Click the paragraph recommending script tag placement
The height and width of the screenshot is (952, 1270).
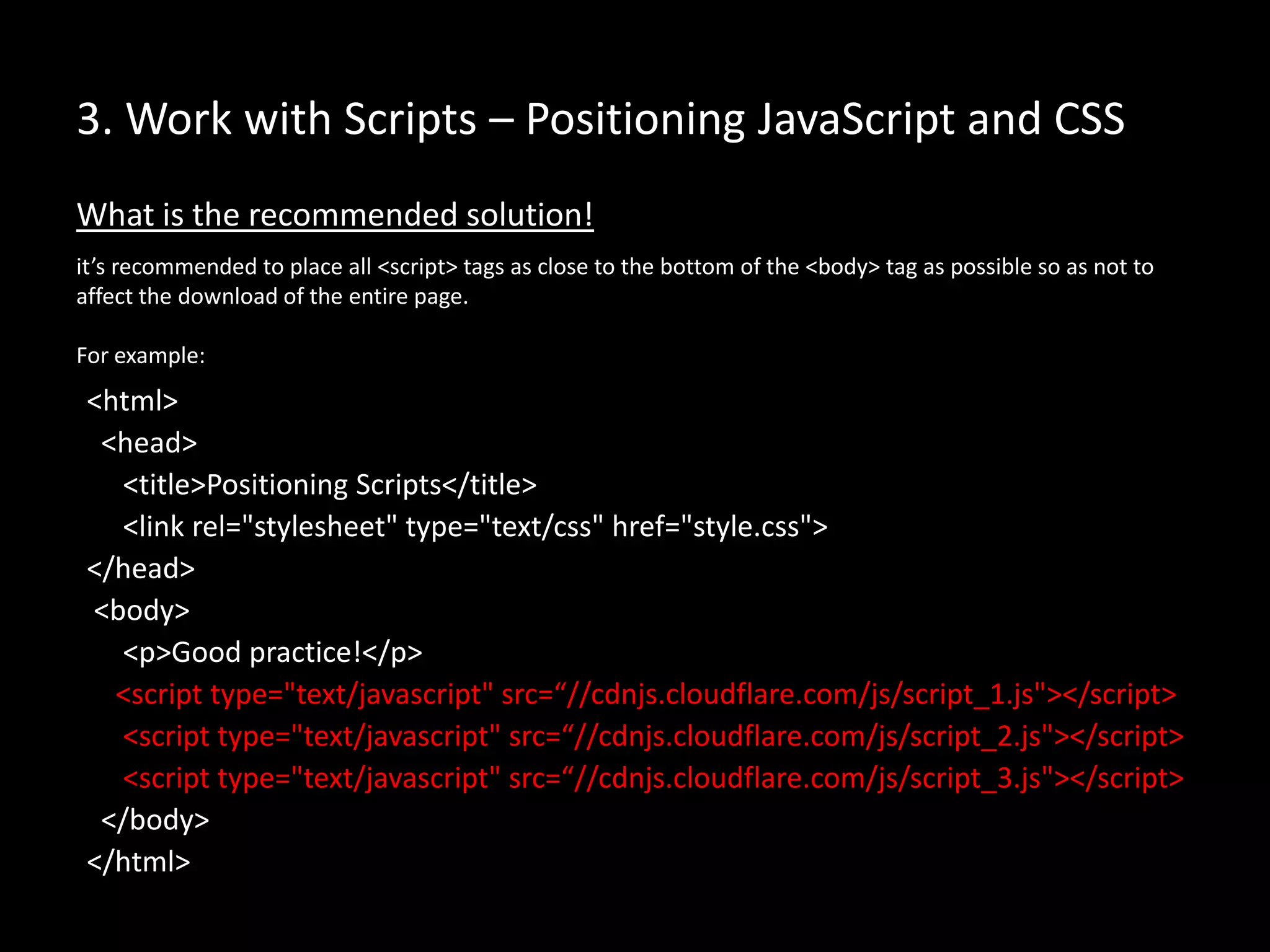click(614, 267)
